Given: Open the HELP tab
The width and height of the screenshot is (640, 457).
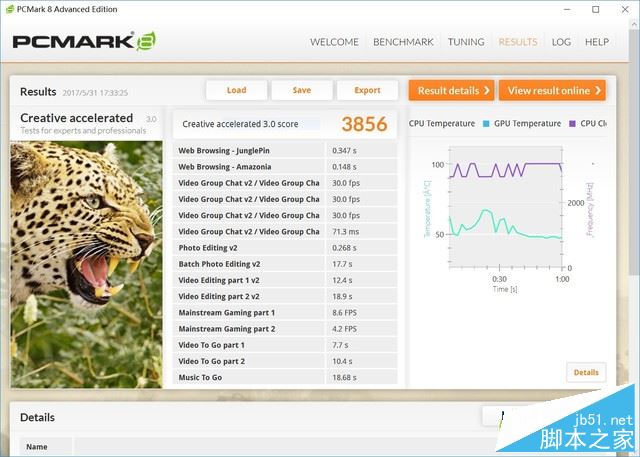Looking at the screenshot, I should pyautogui.click(x=596, y=42).
